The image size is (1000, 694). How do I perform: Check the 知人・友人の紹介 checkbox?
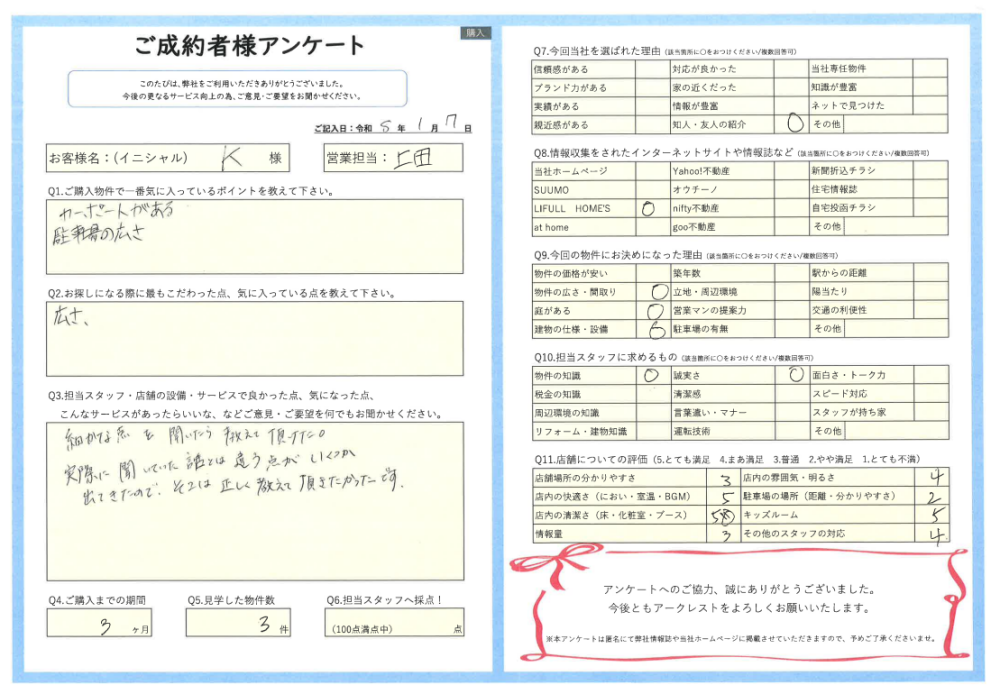pos(795,125)
